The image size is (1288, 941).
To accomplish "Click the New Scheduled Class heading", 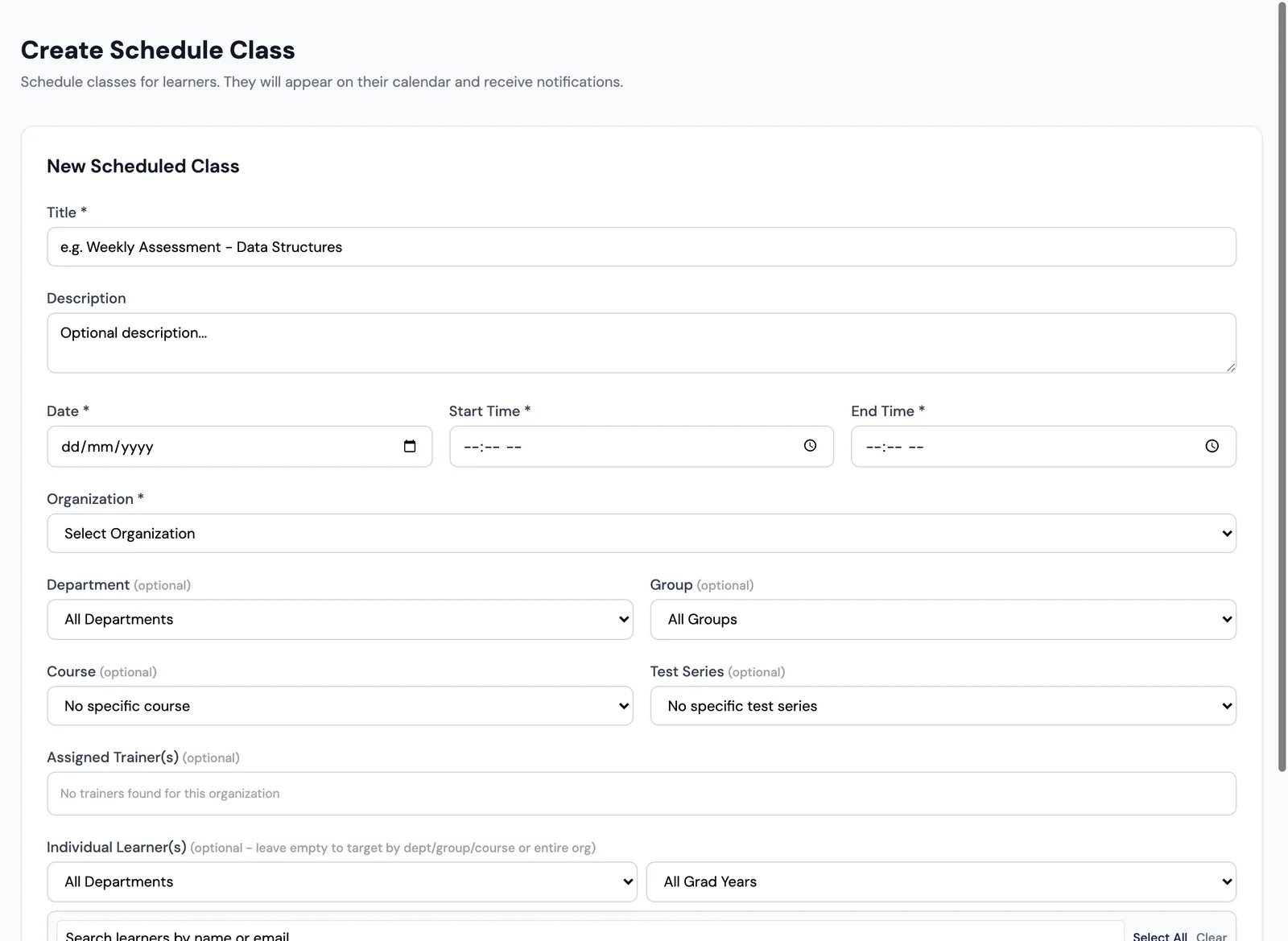I will pos(143,166).
